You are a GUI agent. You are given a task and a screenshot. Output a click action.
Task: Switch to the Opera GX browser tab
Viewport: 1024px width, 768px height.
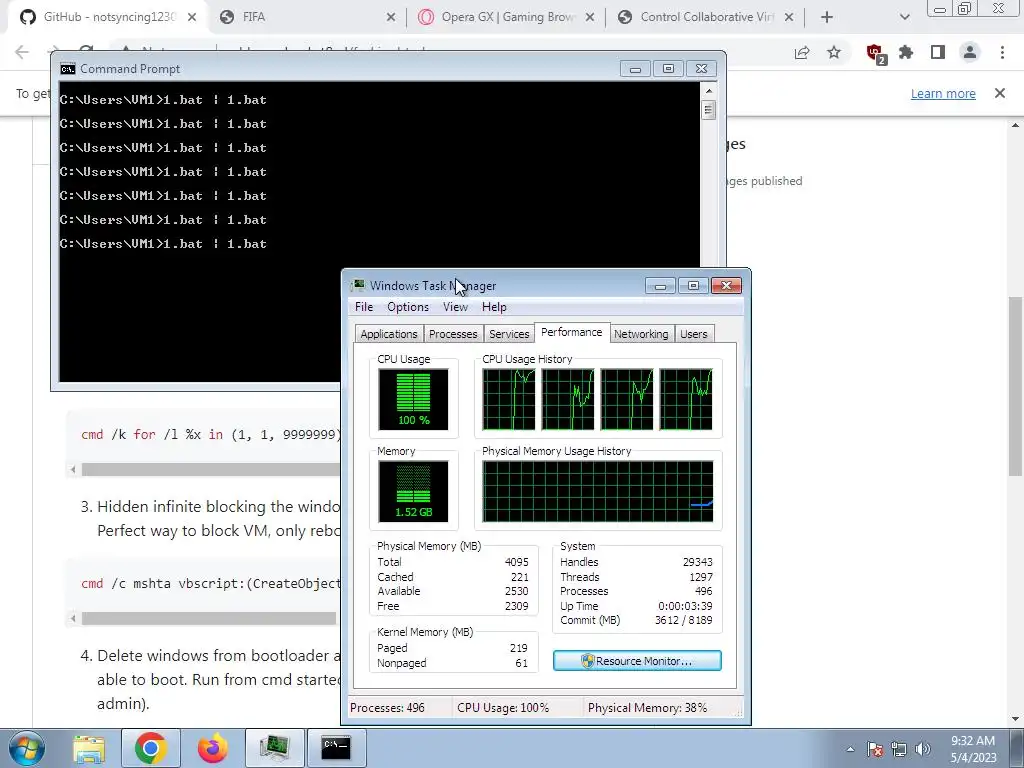coord(506,18)
